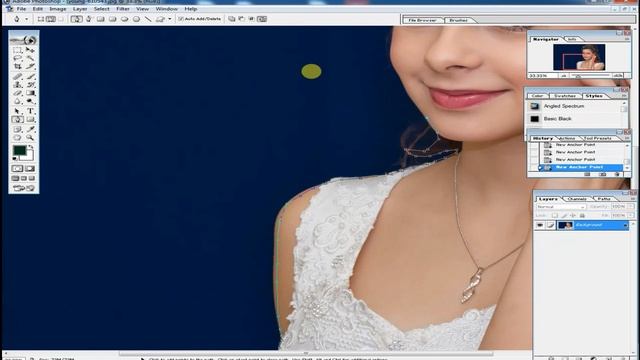This screenshot has width=640, height=360.
Task: Open the File menu
Action: tap(21, 9)
